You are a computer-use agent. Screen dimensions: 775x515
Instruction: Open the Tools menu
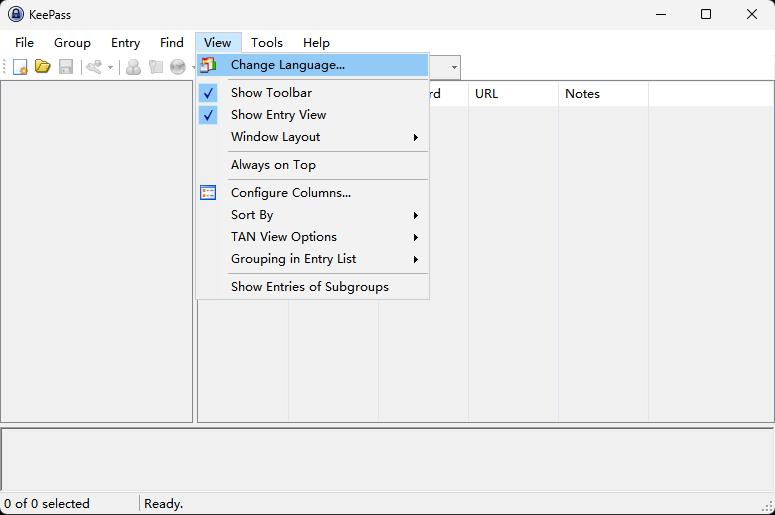click(266, 43)
